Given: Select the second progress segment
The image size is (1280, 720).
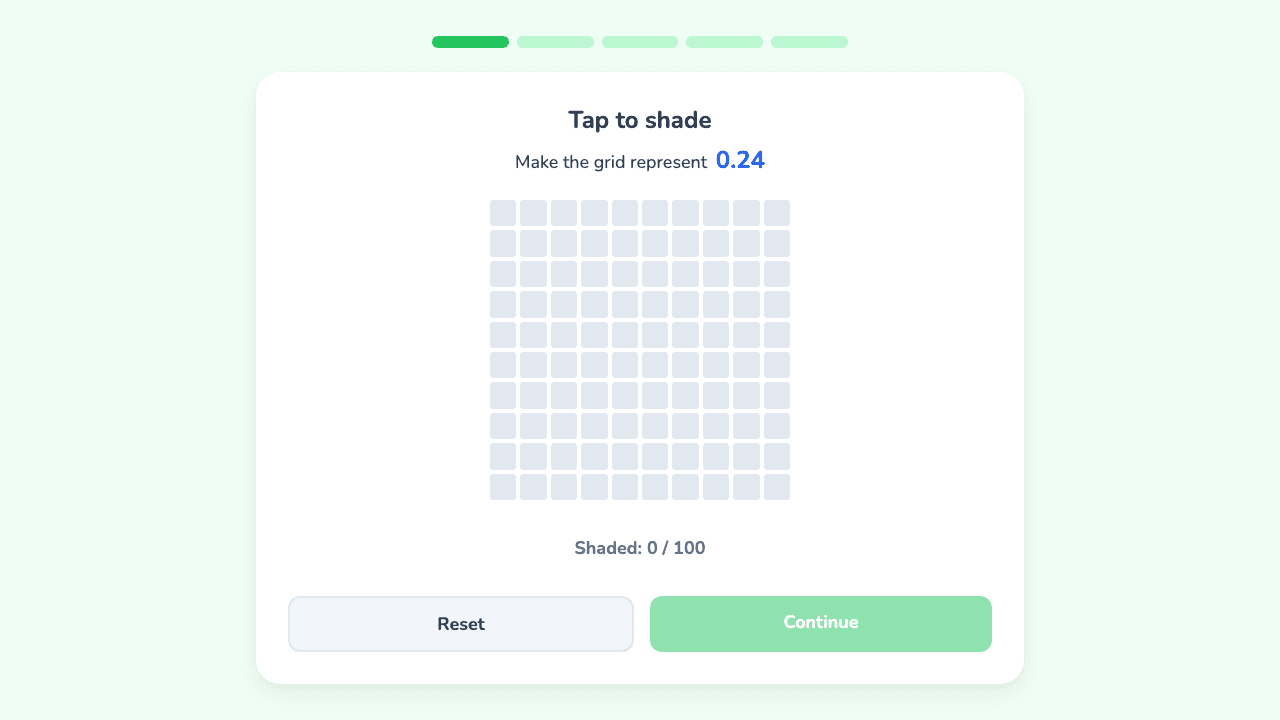Looking at the screenshot, I should pos(555,42).
